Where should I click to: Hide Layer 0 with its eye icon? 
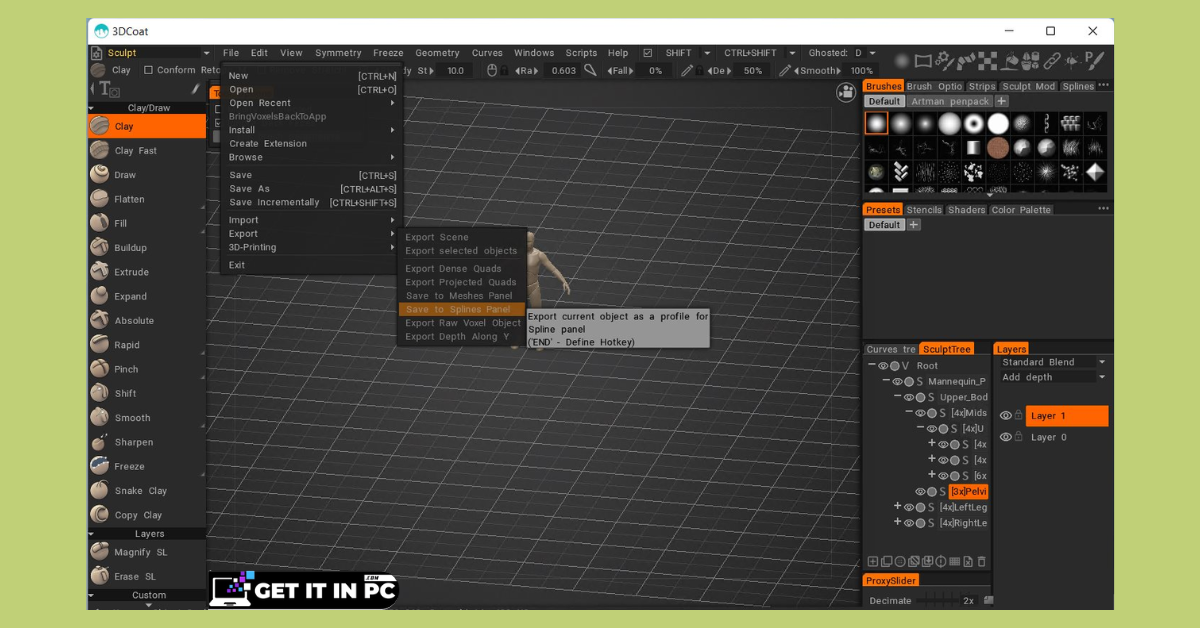coord(1006,437)
